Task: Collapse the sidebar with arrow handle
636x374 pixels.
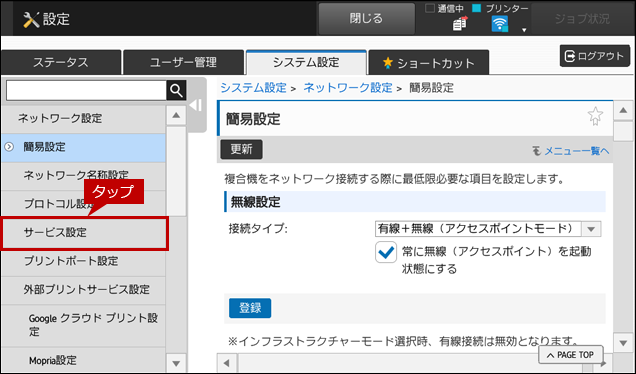Action: tap(196, 105)
